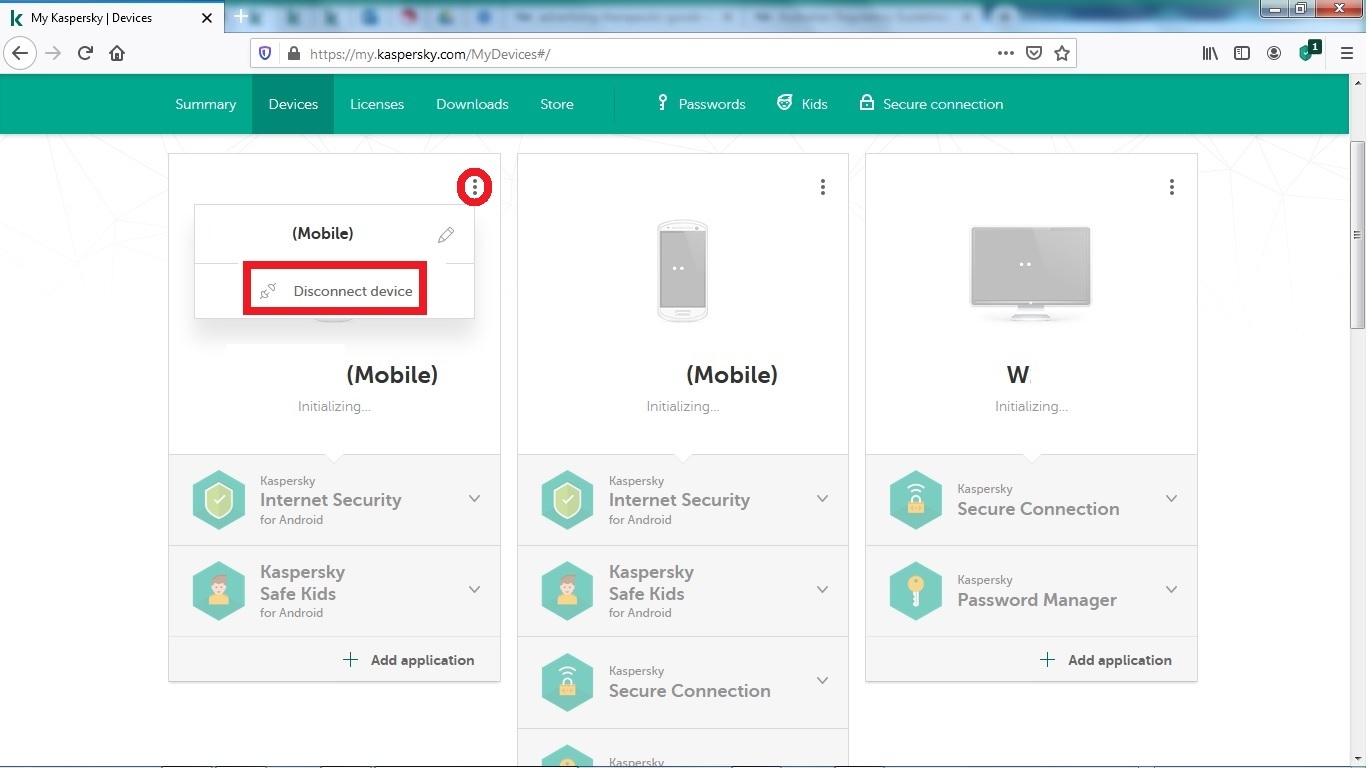Open the three-dot menu on the W computer card
Screen dimensions: 1369x768
coord(1171,187)
